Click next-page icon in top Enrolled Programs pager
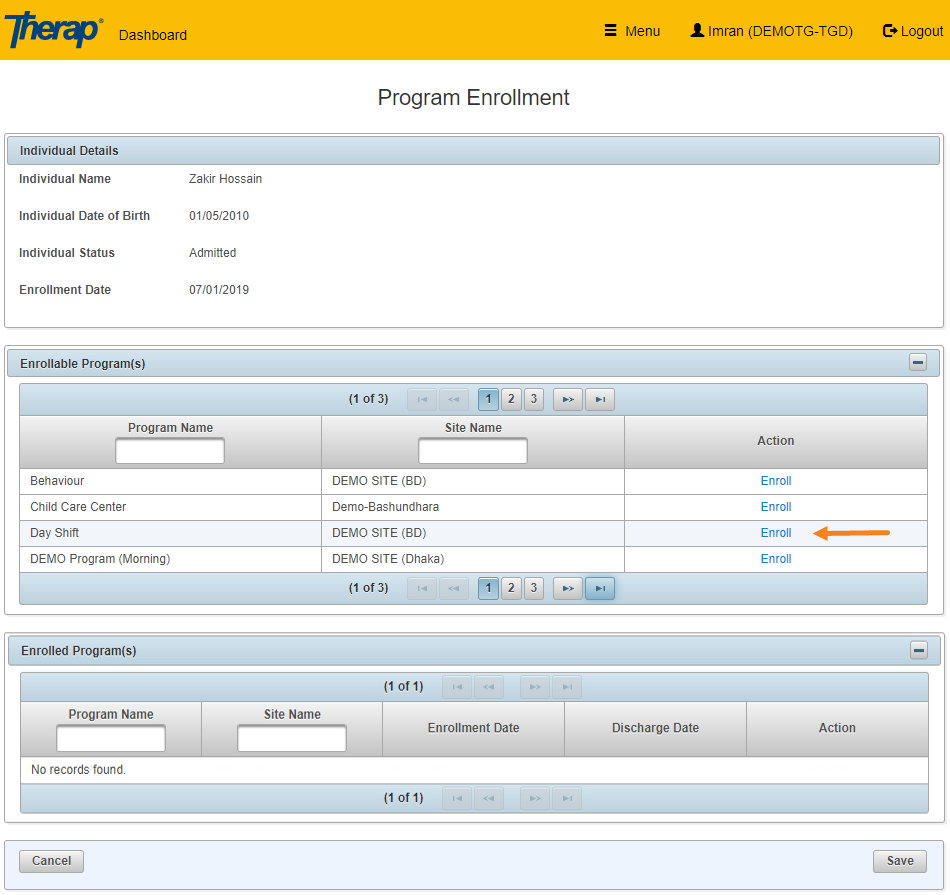Viewport: 950px width, 895px height. [x=535, y=687]
